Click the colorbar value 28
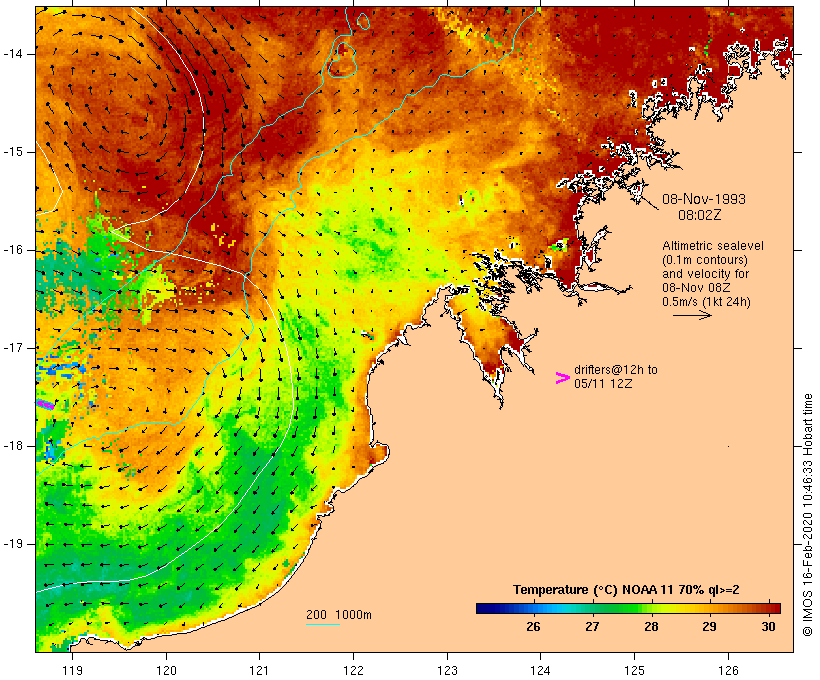820x680 pixels. pos(651,626)
